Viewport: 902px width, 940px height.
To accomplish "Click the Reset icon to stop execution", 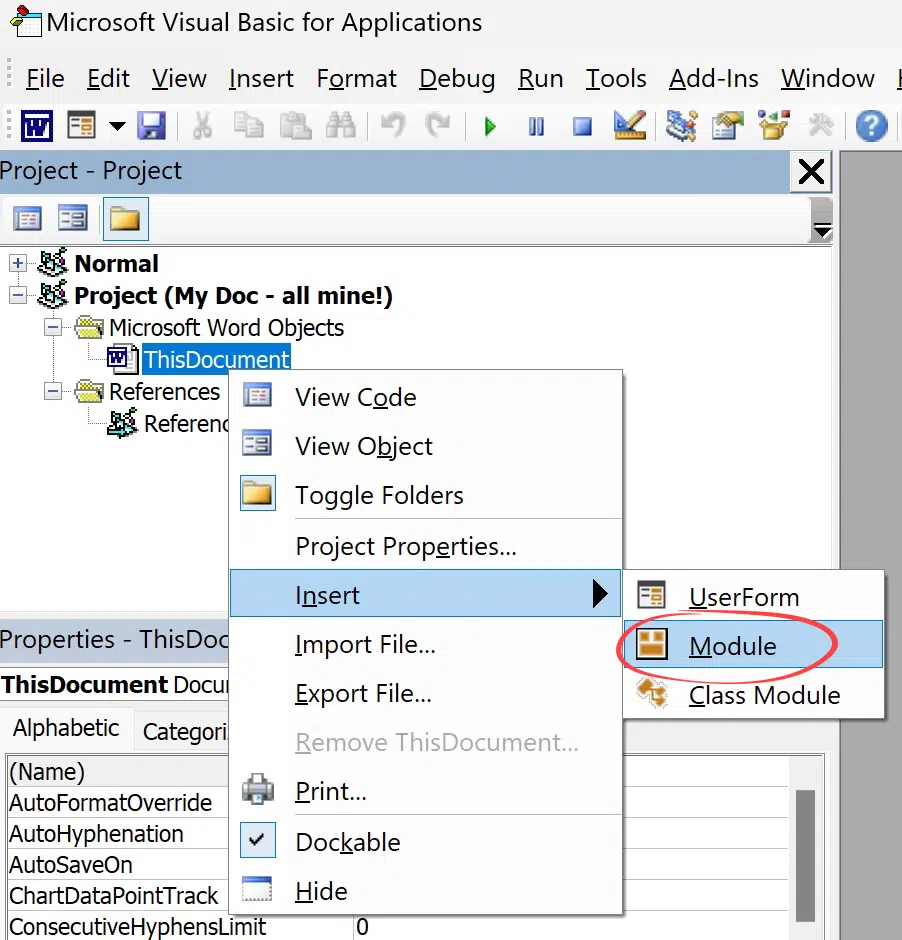I will [x=581, y=126].
